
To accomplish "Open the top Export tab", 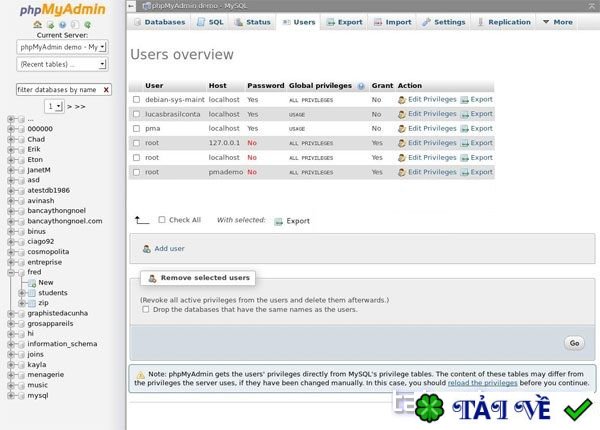I will pyautogui.click(x=344, y=22).
